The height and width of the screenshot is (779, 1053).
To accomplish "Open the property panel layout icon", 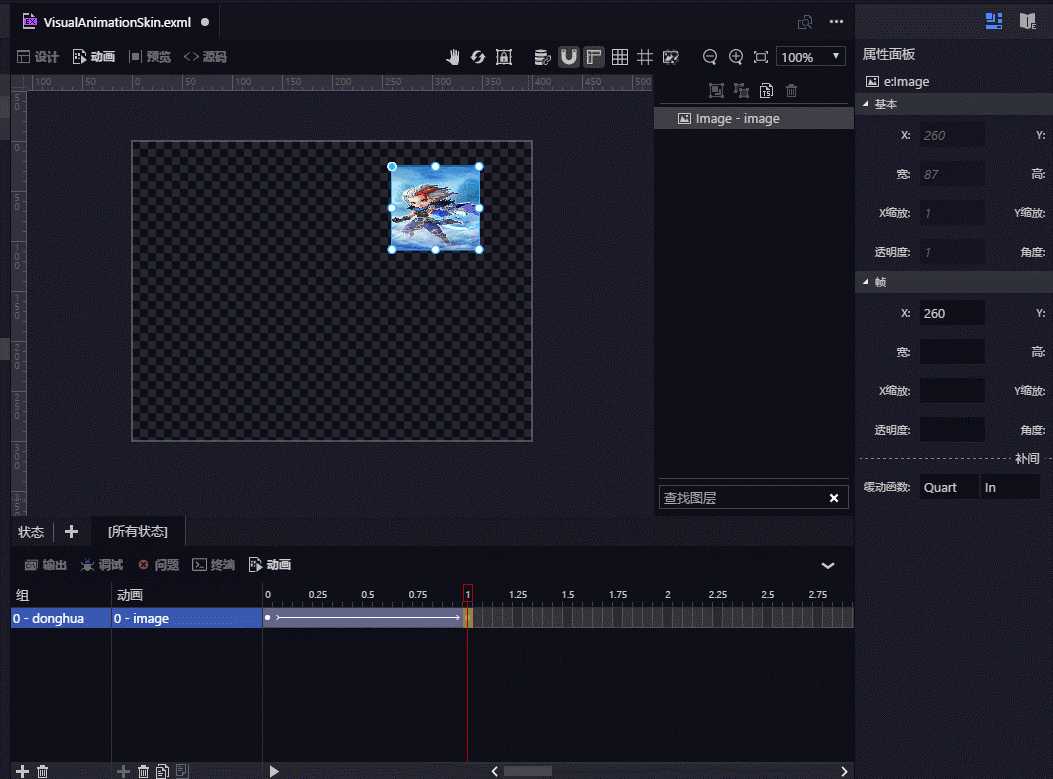I will [x=994, y=21].
